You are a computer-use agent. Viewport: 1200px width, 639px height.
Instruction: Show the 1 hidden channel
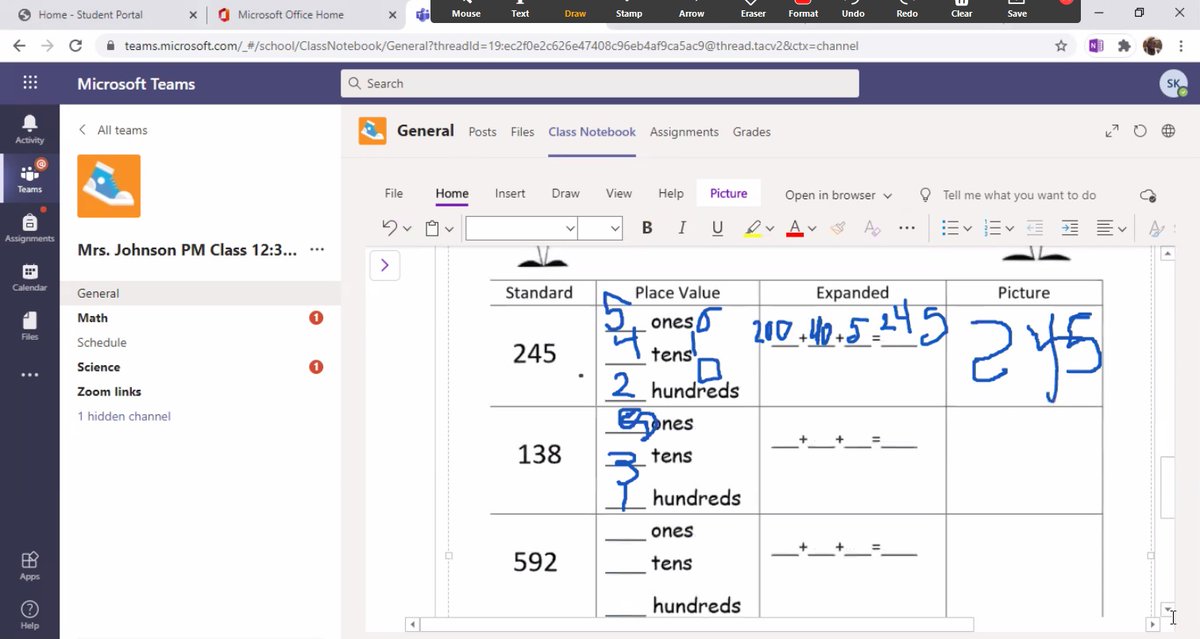point(124,416)
